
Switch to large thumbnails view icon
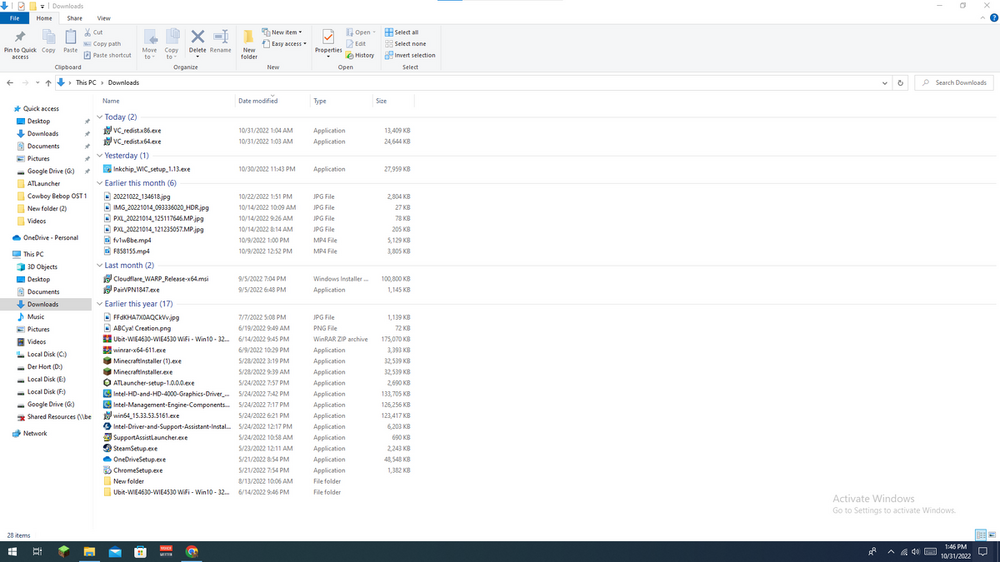[x=992, y=535]
